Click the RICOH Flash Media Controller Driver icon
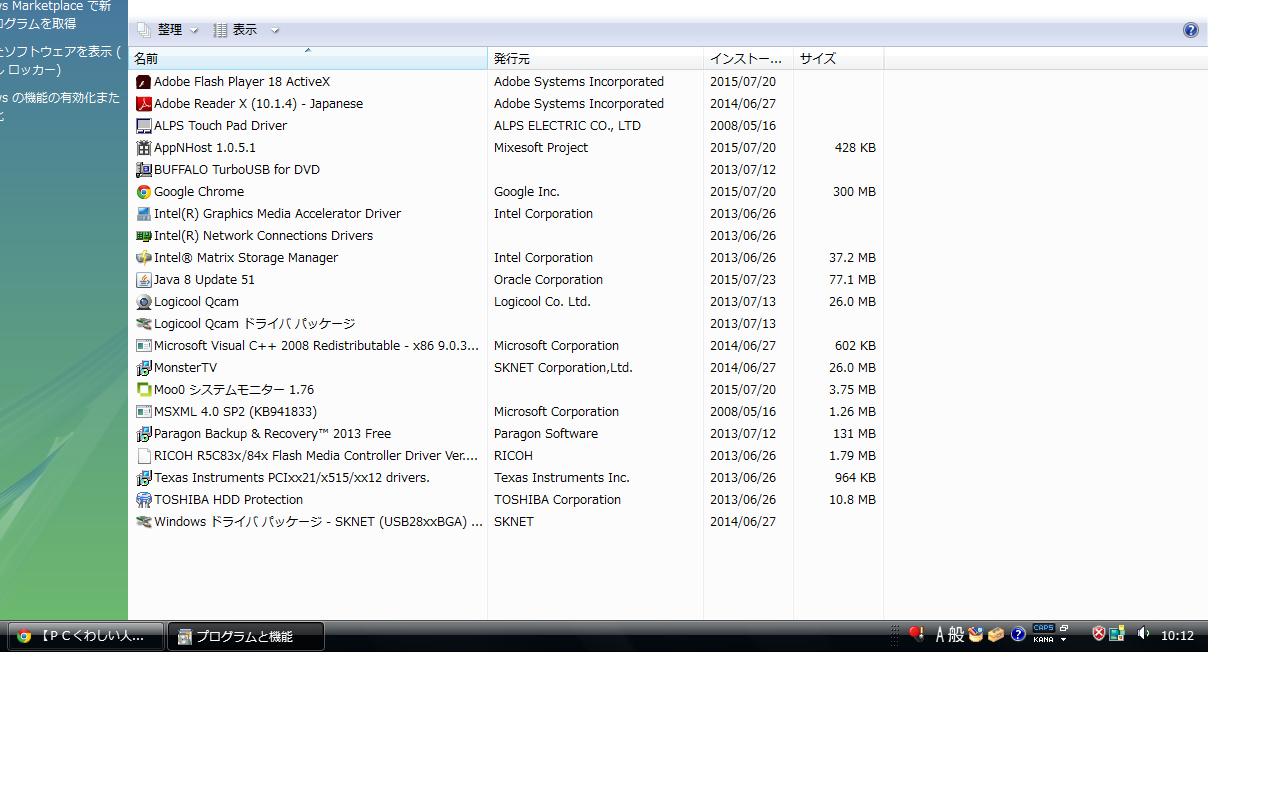The image size is (1280, 800). (144, 456)
